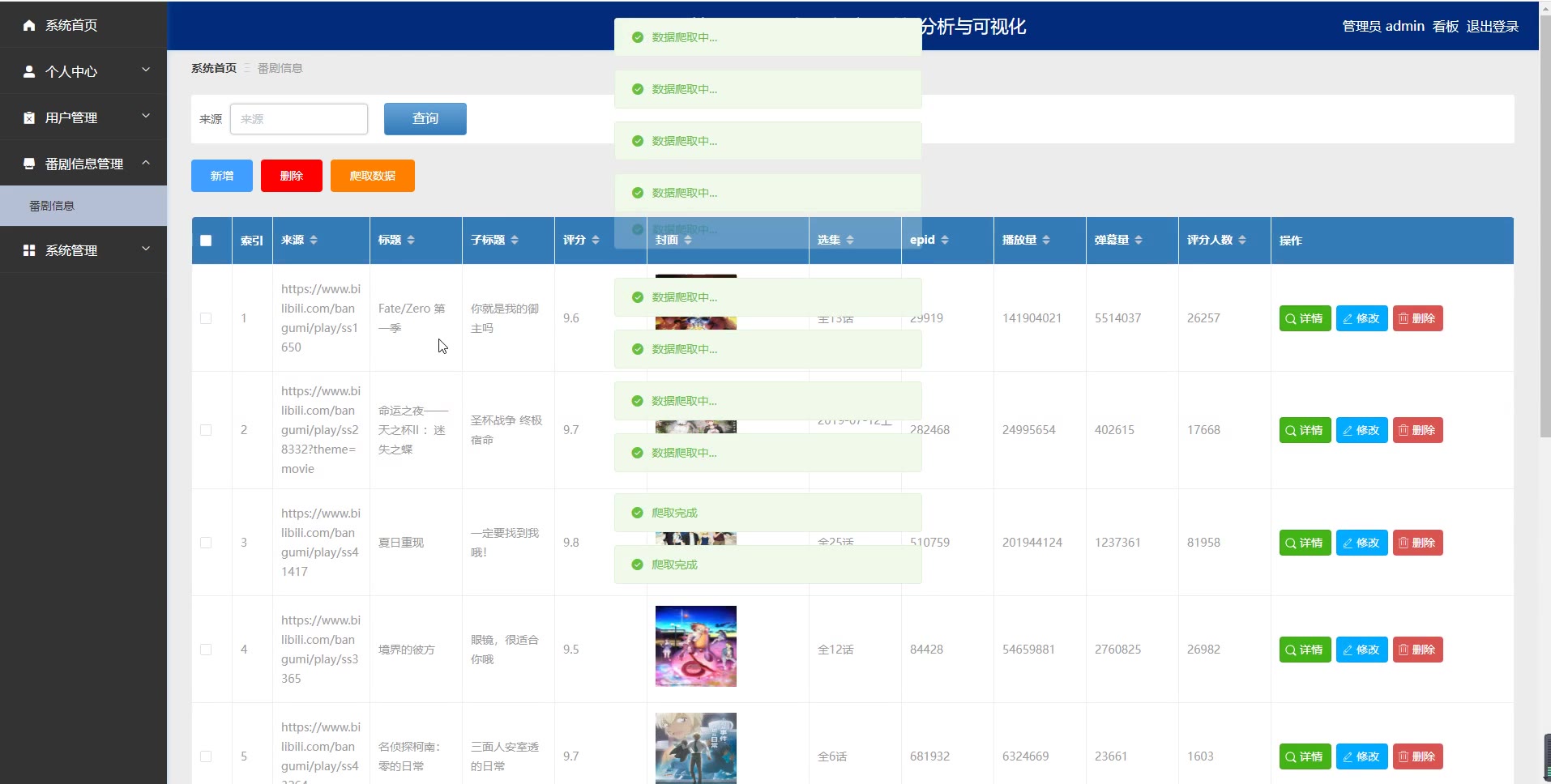1551x784 pixels.
Task: Click 退出登录 to log out
Action: pyautogui.click(x=1493, y=27)
